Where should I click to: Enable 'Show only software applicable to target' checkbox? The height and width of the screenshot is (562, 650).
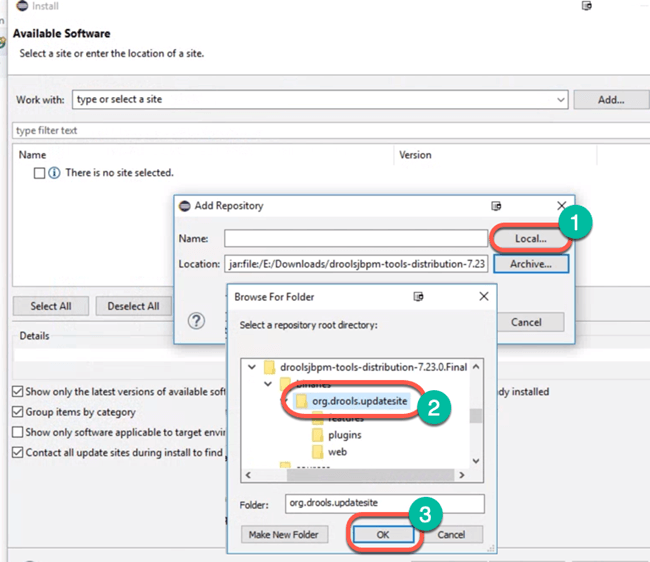[18, 432]
